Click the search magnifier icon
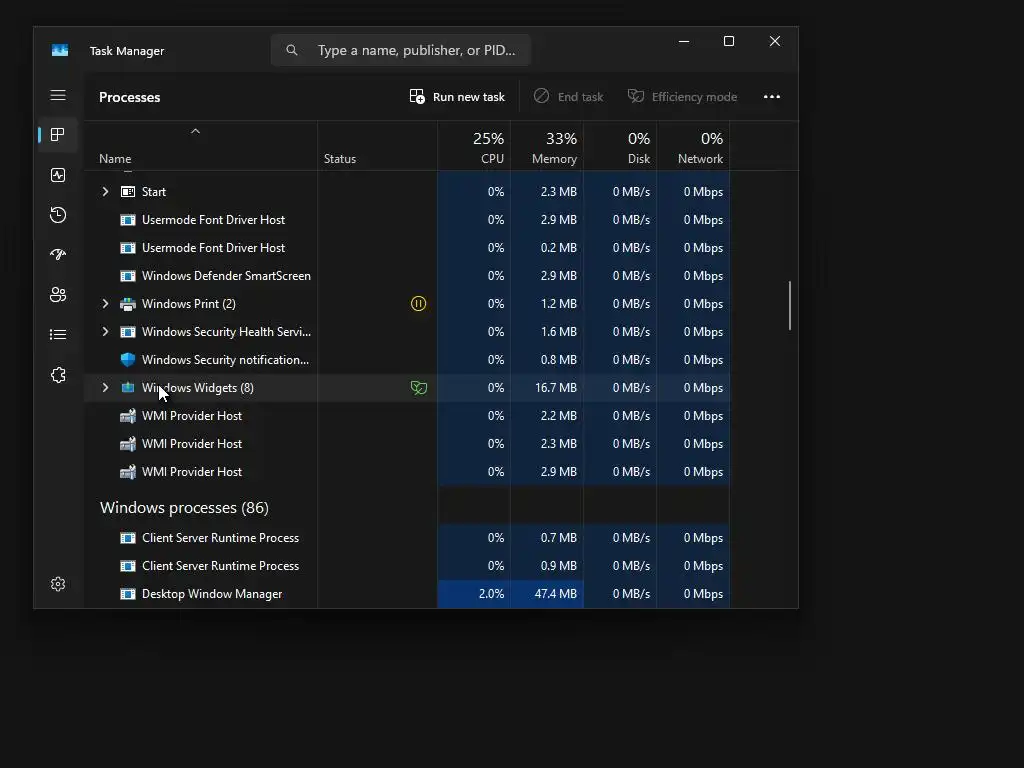The height and width of the screenshot is (768, 1024). tap(292, 50)
